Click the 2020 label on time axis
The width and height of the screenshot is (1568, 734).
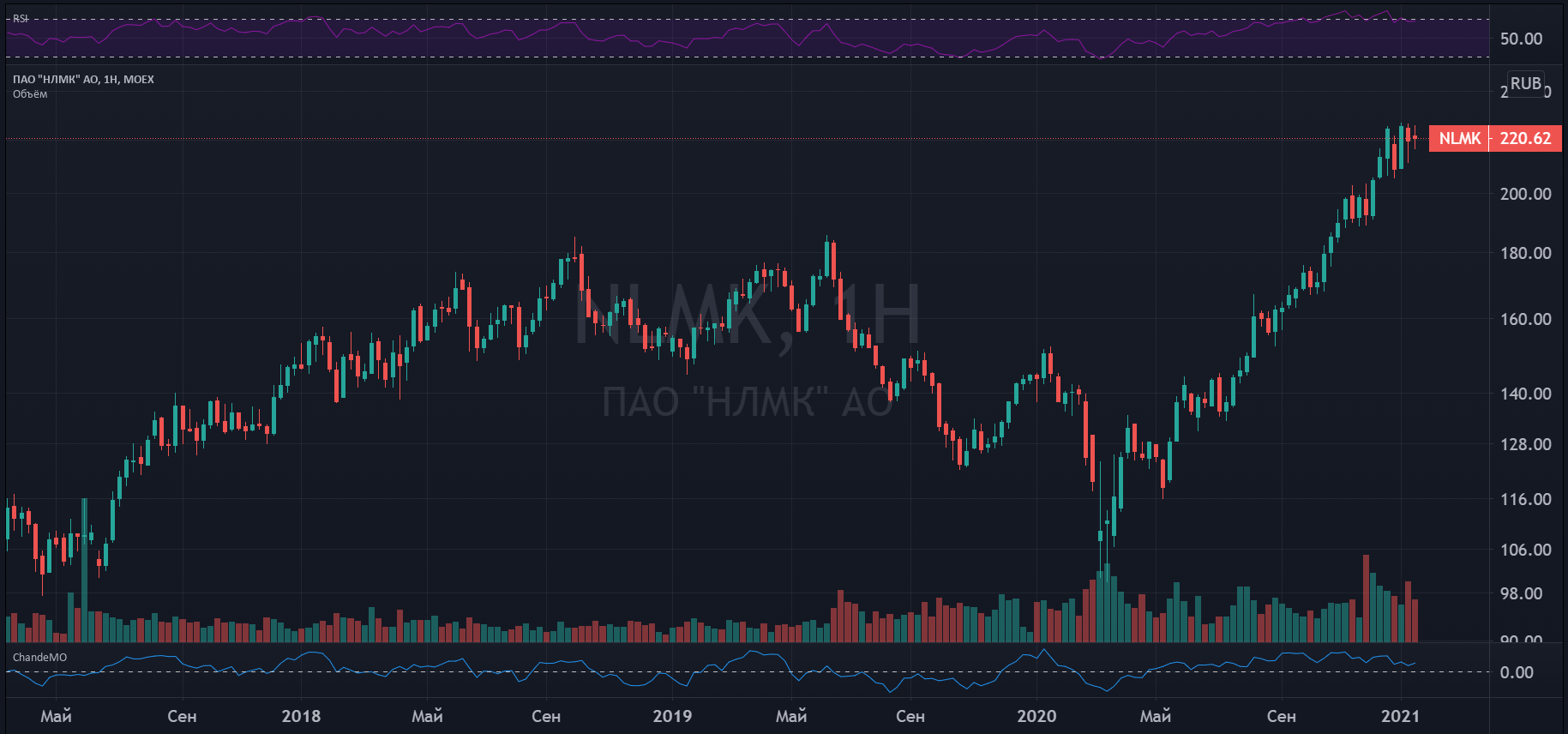1036,716
